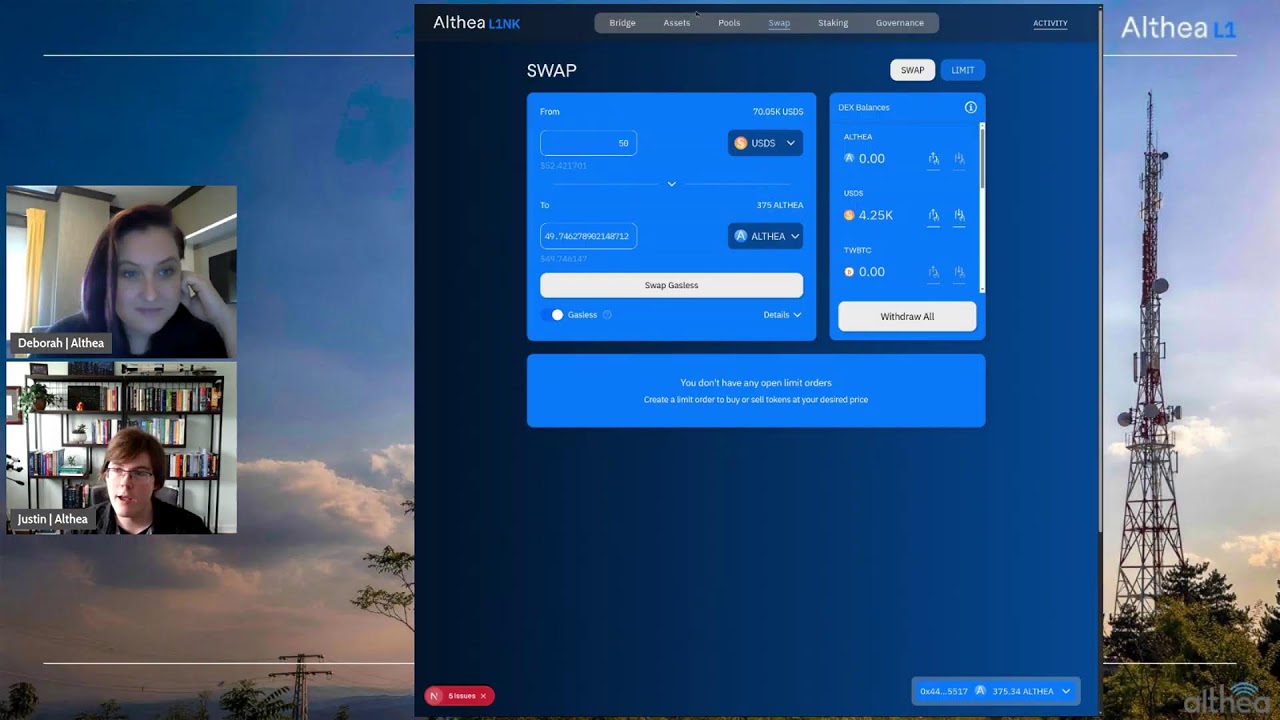Click the 5 issues badge

[459, 696]
